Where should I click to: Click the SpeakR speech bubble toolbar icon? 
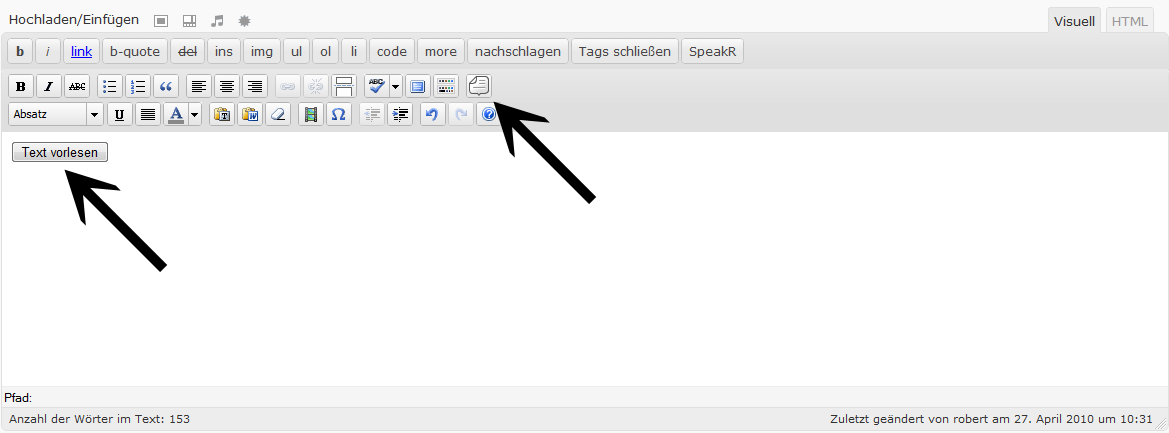pyautogui.click(x=479, y=86)
